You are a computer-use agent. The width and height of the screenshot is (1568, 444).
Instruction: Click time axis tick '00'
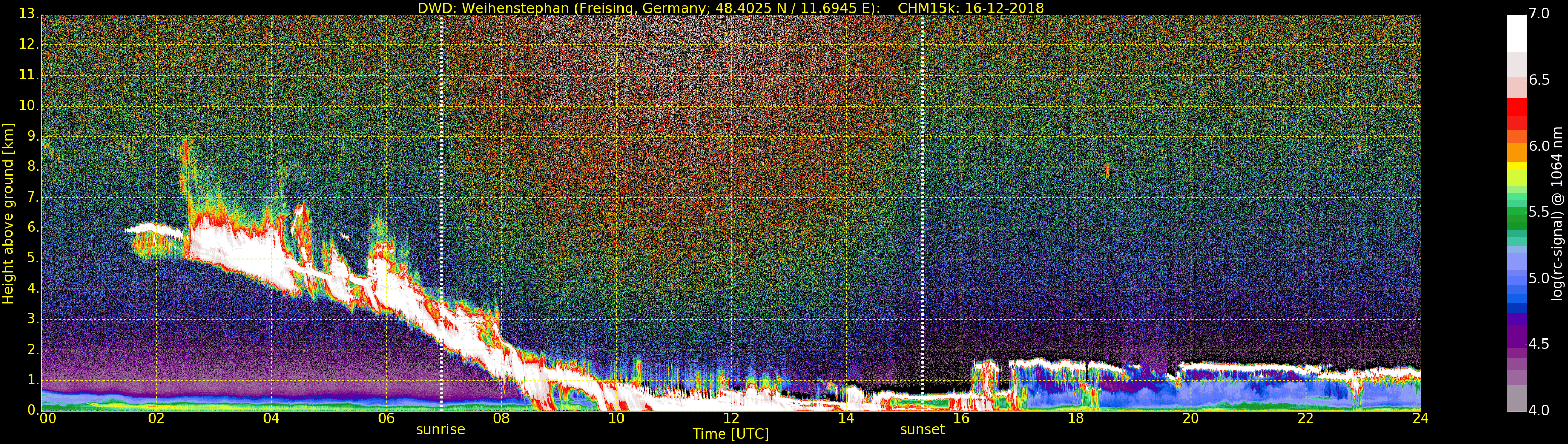click(48, 418)
